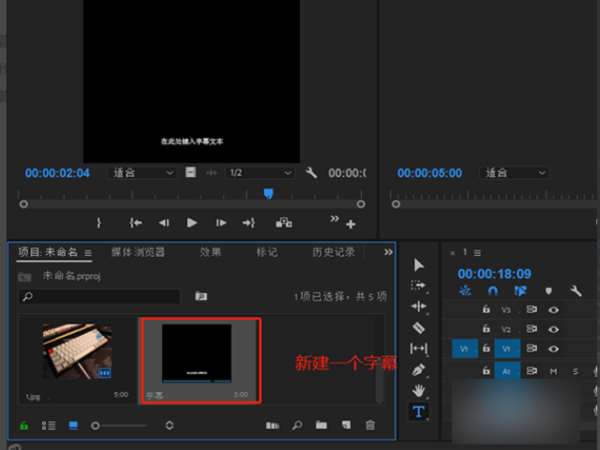Click the New Item button
Screen dimensions: 600x450
coord(346,425)
